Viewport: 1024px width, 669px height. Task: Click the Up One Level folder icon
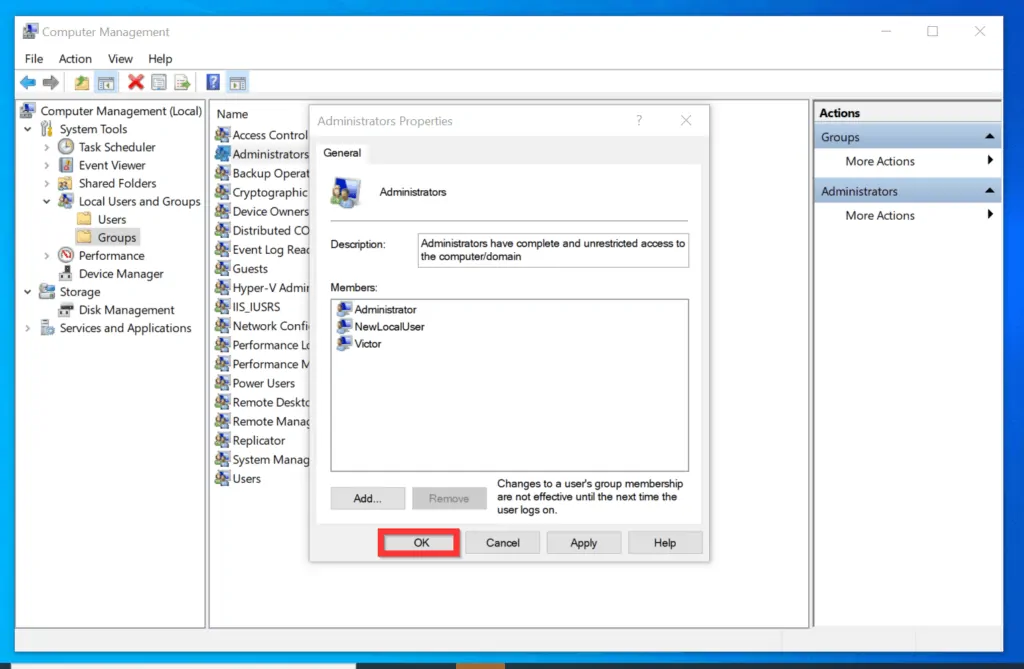[x=82, y=82]
